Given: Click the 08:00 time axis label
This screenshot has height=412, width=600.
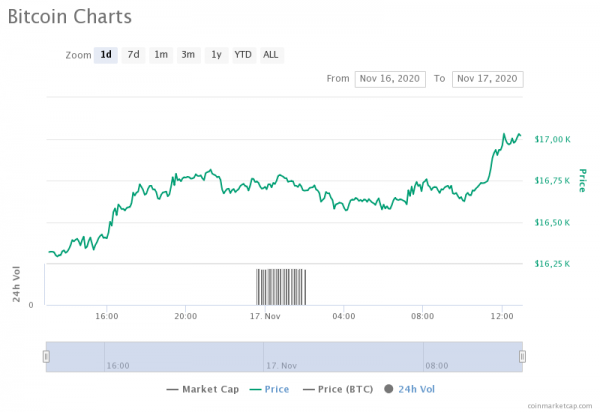Looking at the screenshot, I should point(422,316).
